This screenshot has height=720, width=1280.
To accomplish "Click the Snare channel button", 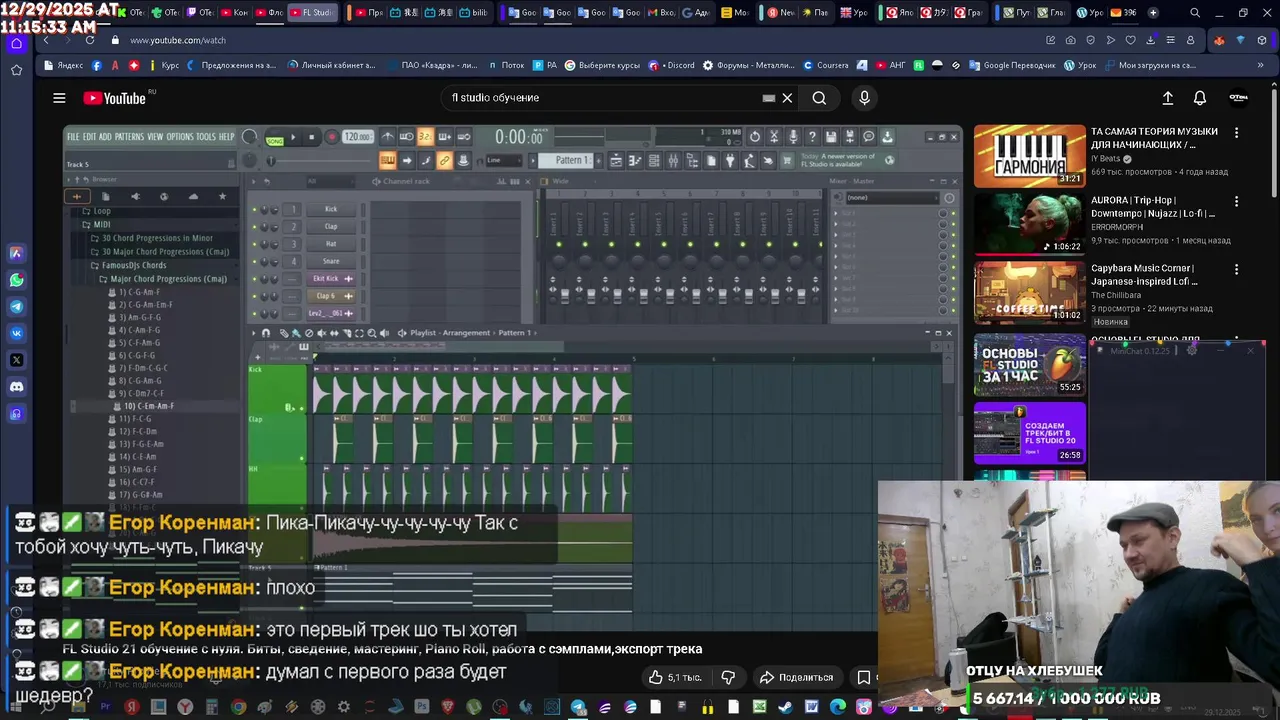I will pos(331,261).
